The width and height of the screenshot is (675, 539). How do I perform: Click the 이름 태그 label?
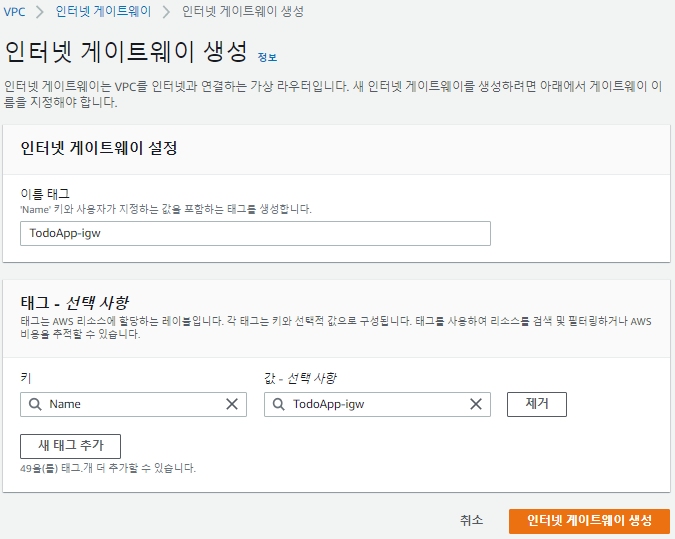(x=45, y=194)
